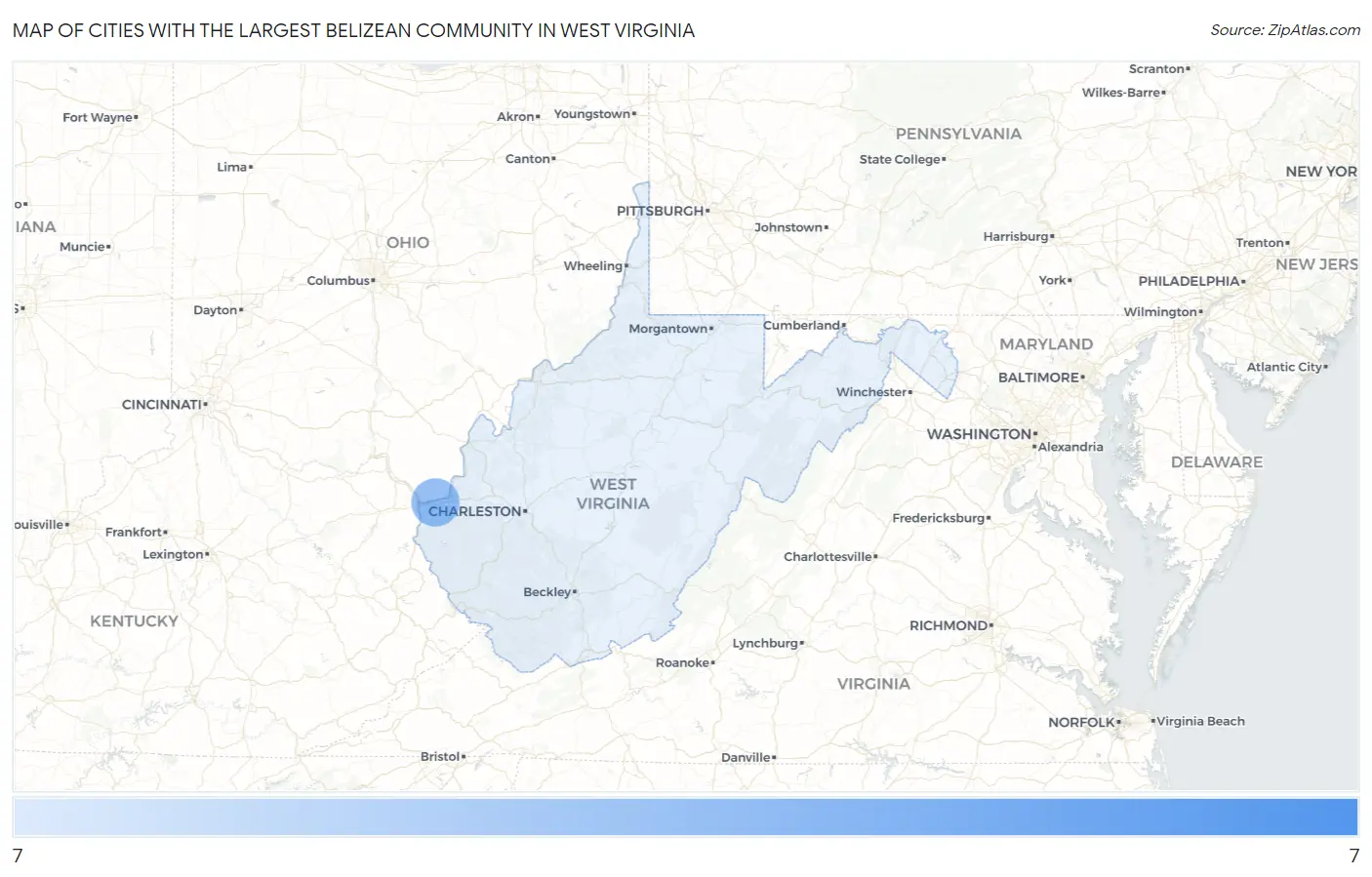
Task: Click the Charlottesville city label
Action: click(827, 557)
